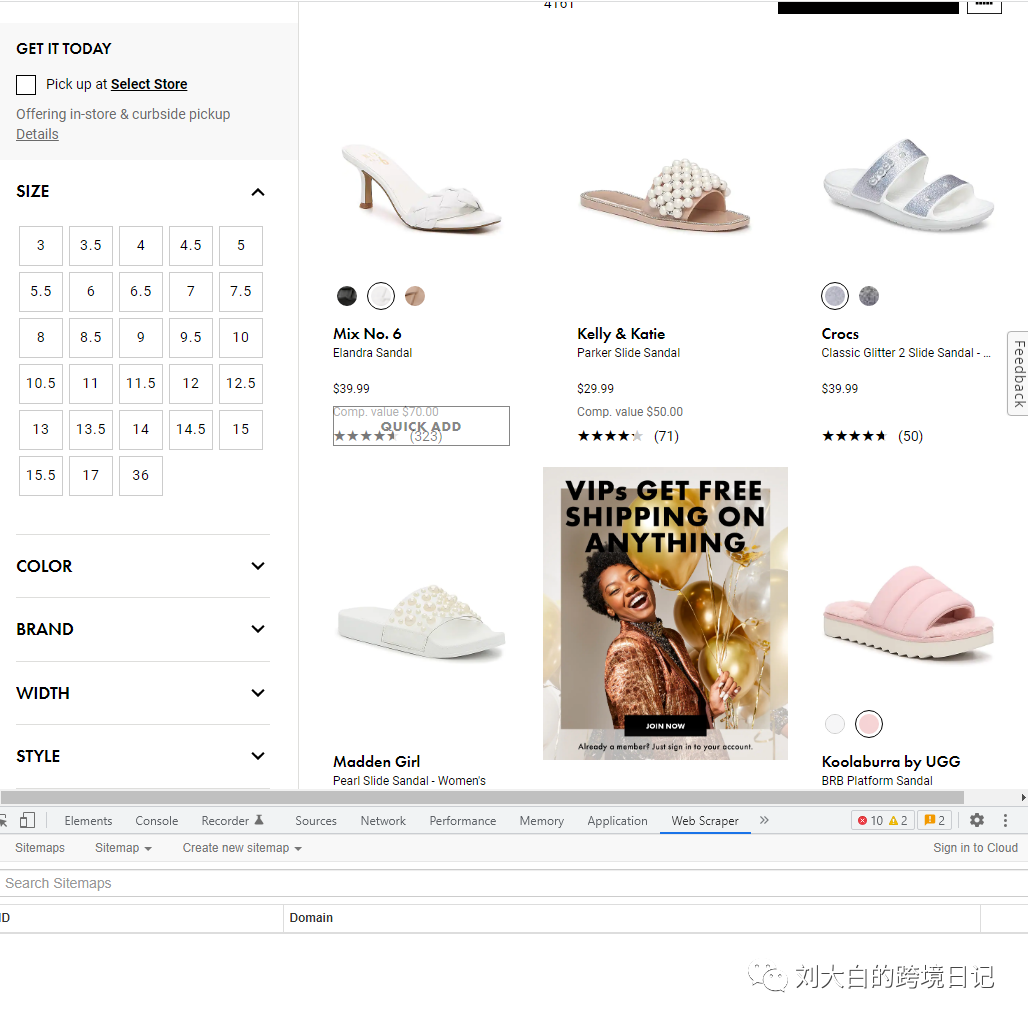Check the Pick up at store checkbox
The height and width of the screenshot is (1022, 1028).
tap(26, 85)
